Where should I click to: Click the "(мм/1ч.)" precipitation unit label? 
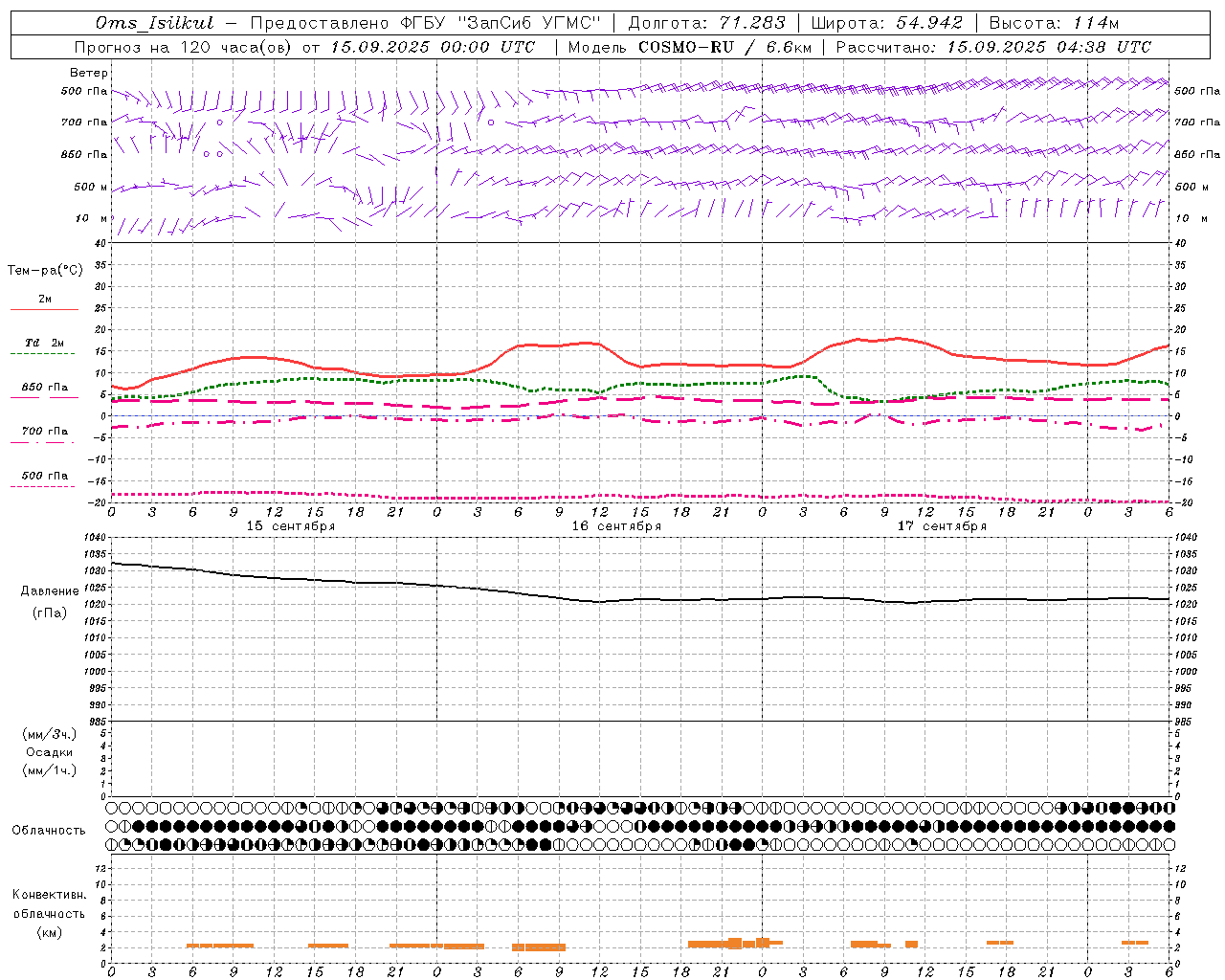[50, 770]
